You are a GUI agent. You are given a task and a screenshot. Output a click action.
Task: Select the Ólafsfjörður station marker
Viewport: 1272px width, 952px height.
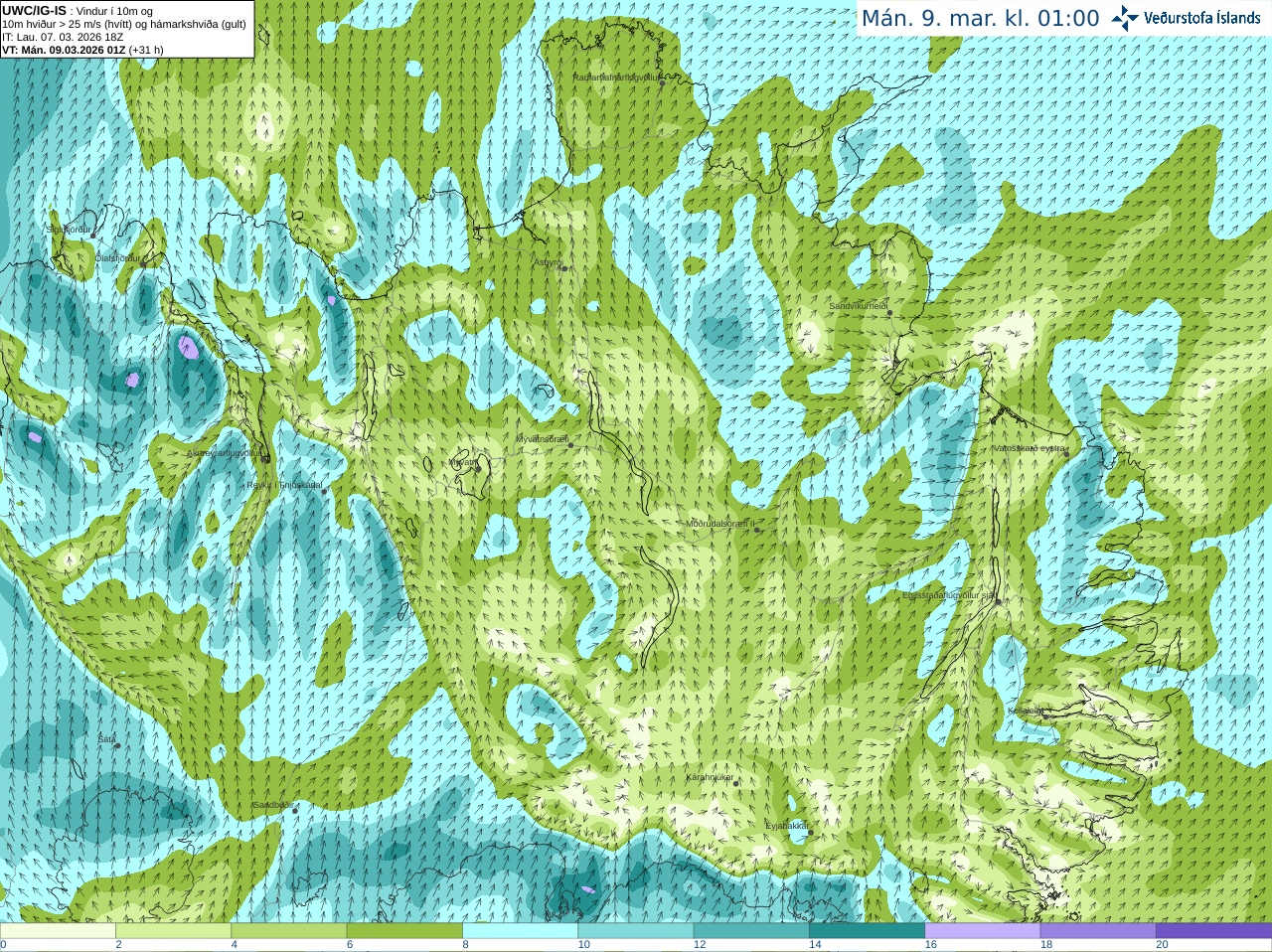tap(145, 262)
